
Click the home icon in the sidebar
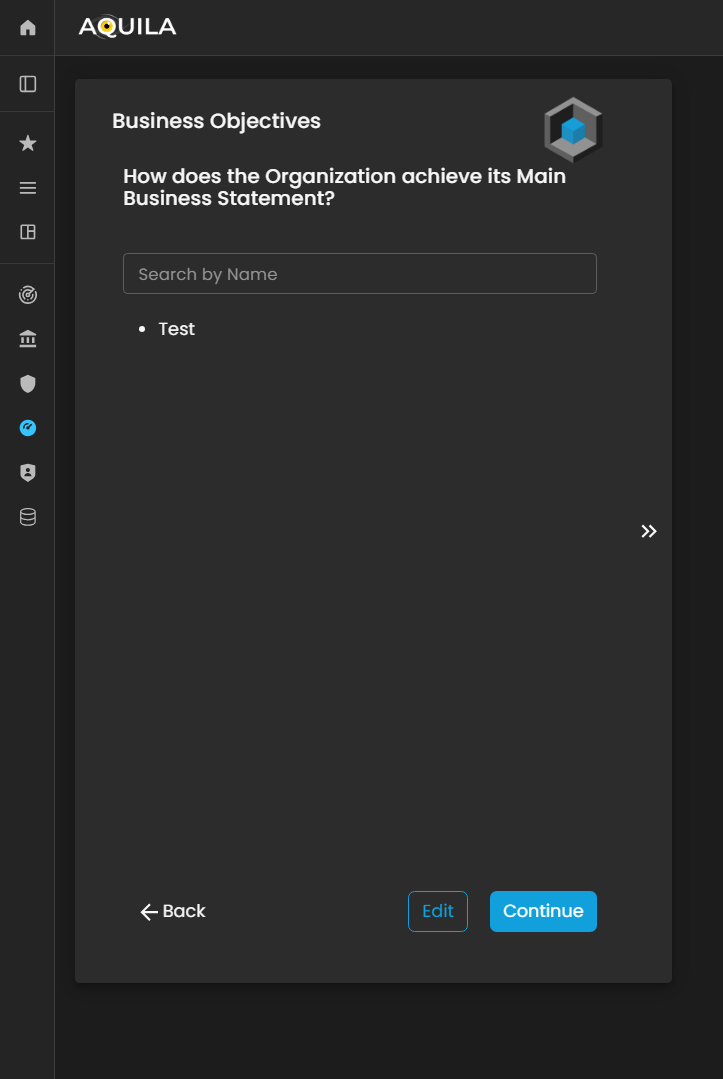(x=28, y=28)
